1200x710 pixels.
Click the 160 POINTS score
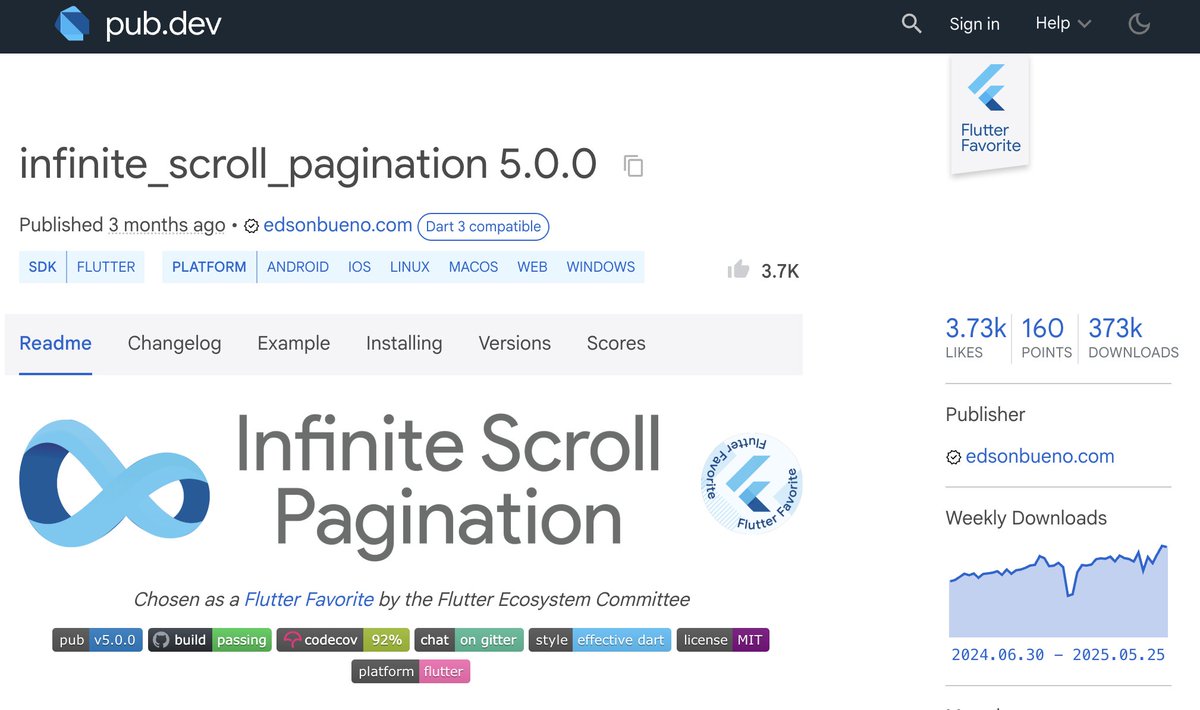pyautogui.click(x=1046, y=338)
